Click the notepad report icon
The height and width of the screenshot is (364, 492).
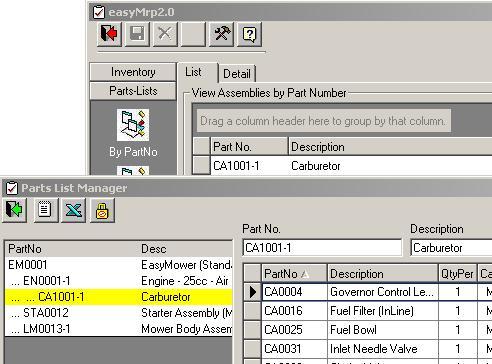click(x=45, y=210)
